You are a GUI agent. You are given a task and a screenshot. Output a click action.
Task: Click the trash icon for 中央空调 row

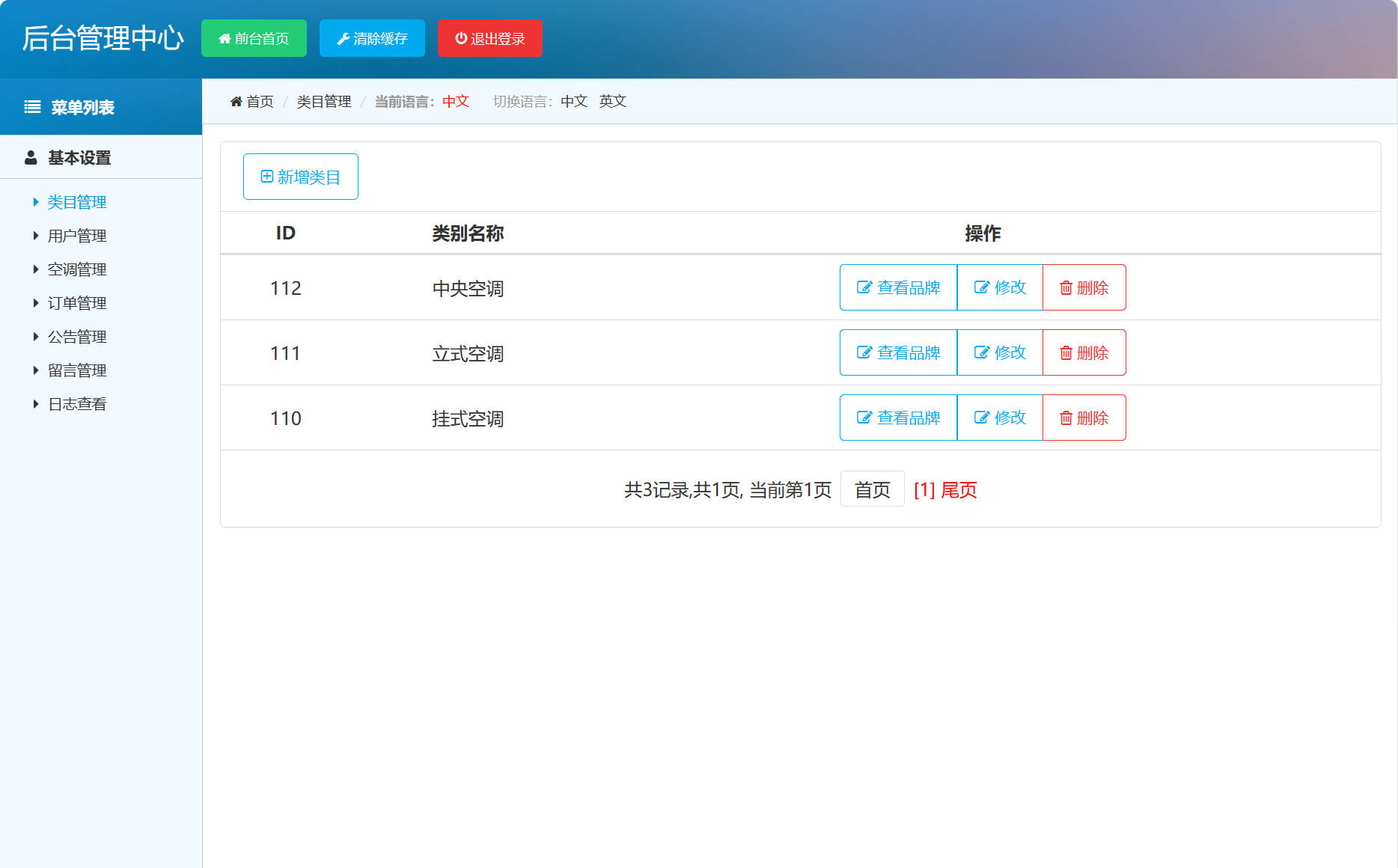click(1067, 287)
